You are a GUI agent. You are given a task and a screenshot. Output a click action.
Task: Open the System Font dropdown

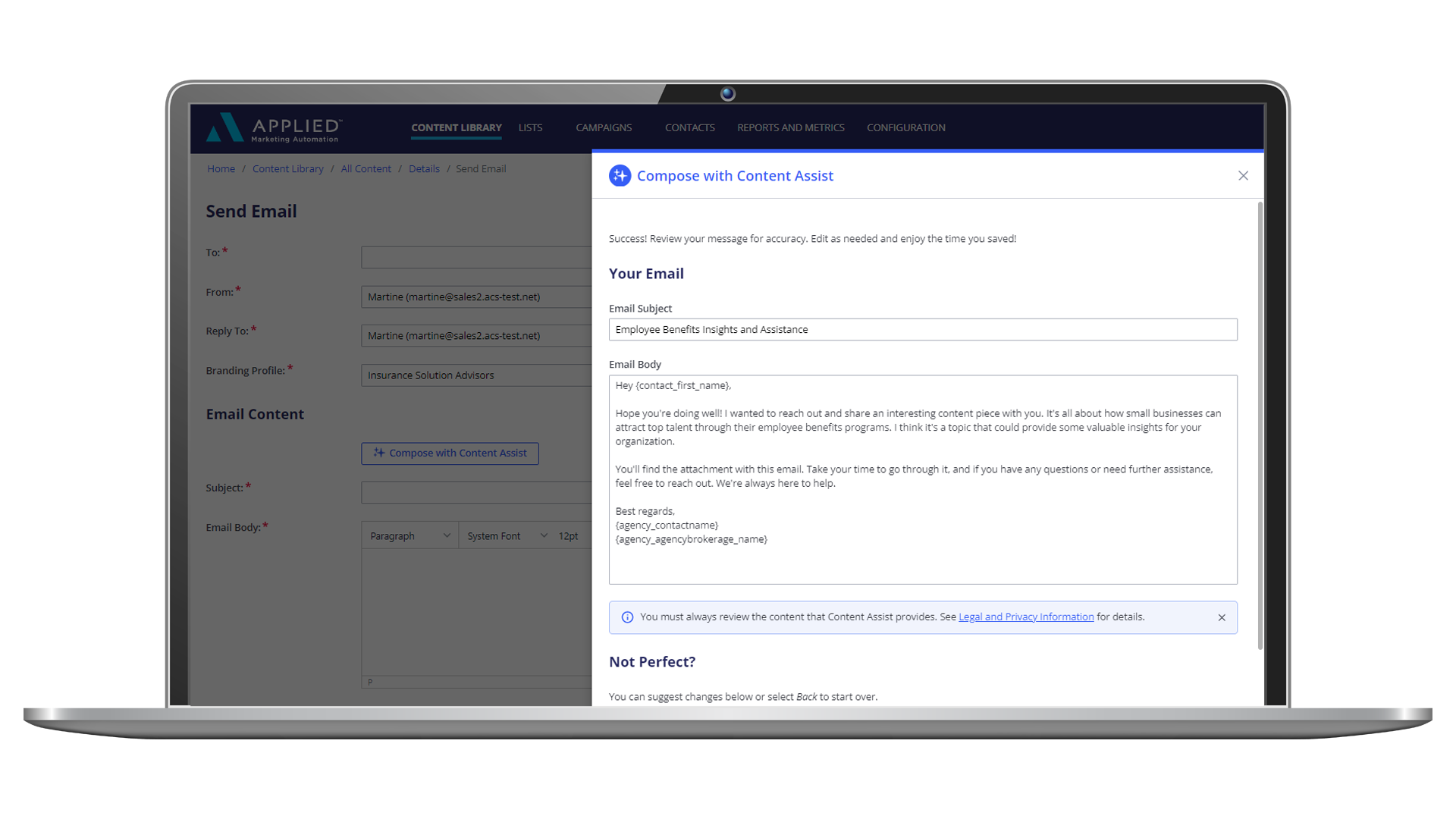tap(507, 536)
